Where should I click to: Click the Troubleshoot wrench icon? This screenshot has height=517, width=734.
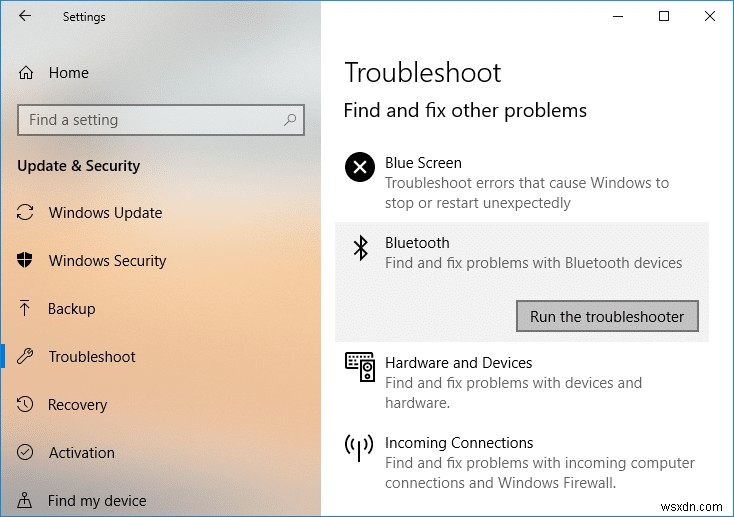(x=26, y=357)
